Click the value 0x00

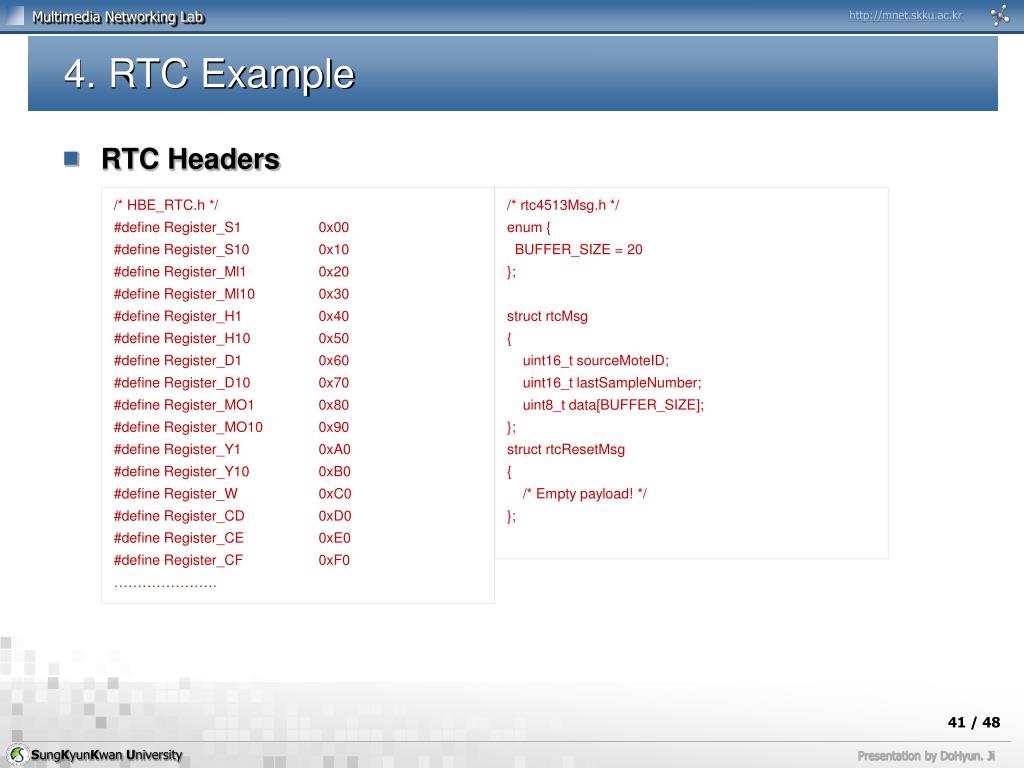coord(334,227)
